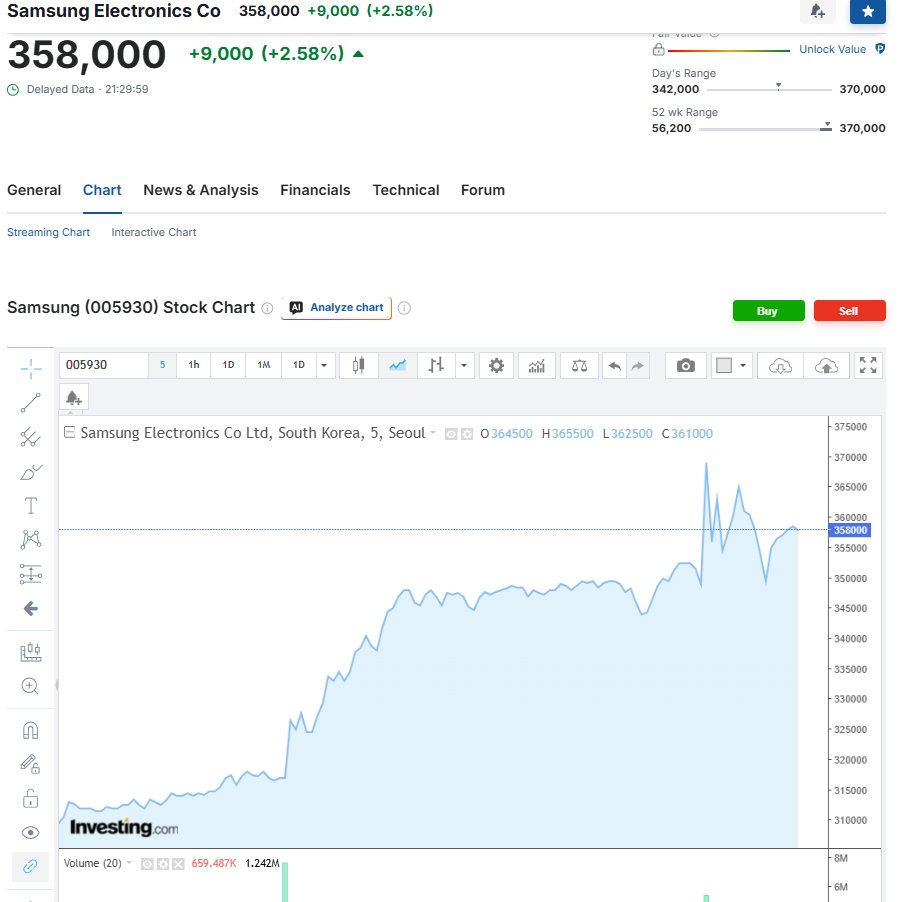Toggle stay in drawing mode
The height and width of the screenshot is (902, 901).
point(30,764)
